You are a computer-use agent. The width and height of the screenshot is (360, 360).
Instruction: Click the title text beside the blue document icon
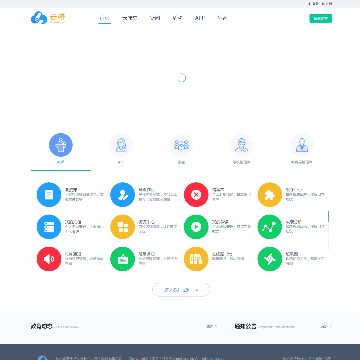(x=71, y=190)
